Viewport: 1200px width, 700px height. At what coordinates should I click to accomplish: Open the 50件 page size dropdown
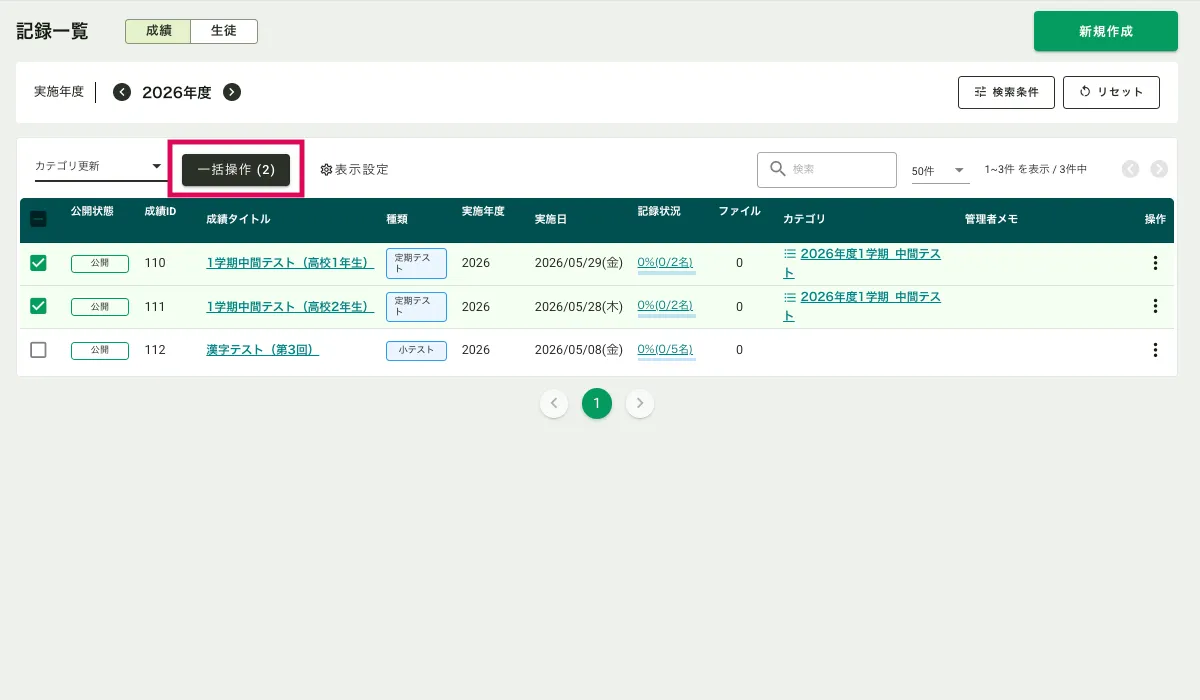point(939,171)
